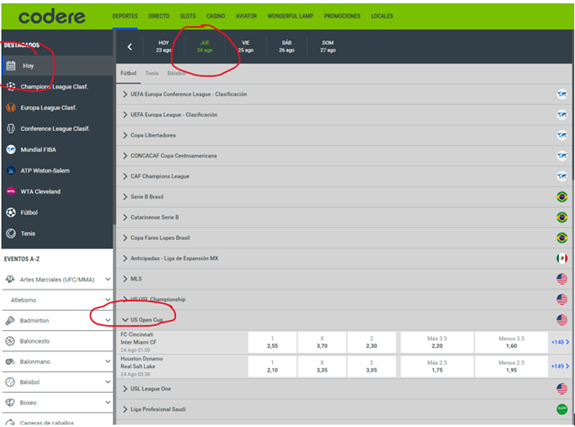The height and width of the screenshot is (427, 575).
Task: Click the Artes Marciales (UFC/MMA) icon
Action: click(x=10, y=279)
